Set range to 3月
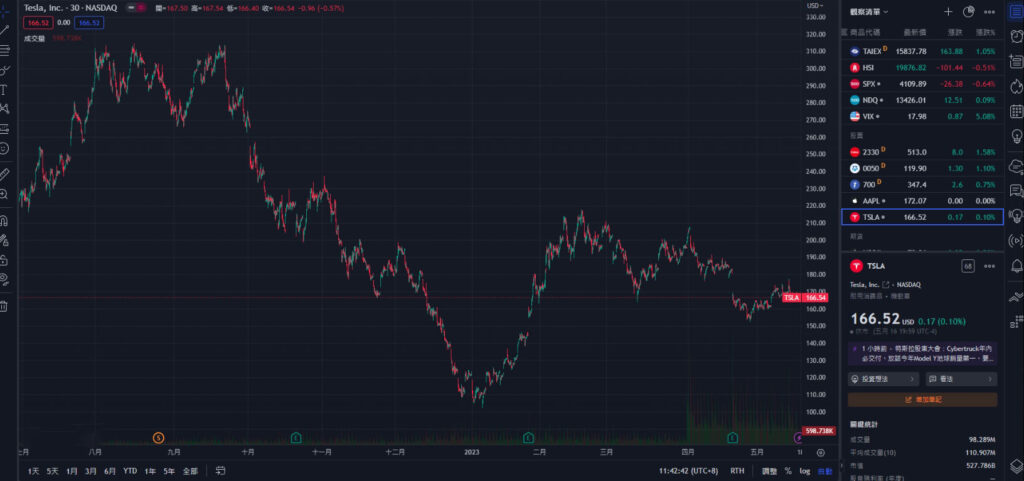 [x=91, y=471]
